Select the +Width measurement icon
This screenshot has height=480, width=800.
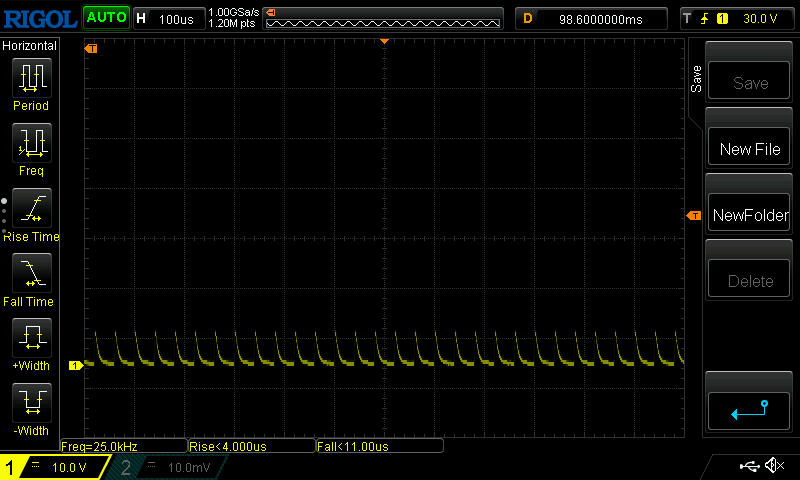tap(32, 337)
